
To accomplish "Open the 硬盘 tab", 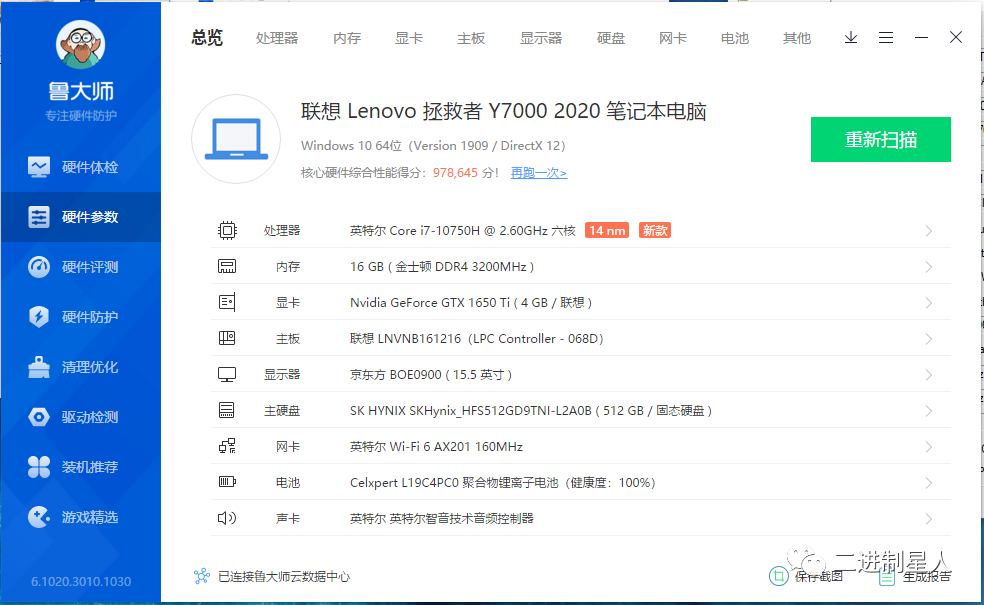I will click(x=611, y=38).
